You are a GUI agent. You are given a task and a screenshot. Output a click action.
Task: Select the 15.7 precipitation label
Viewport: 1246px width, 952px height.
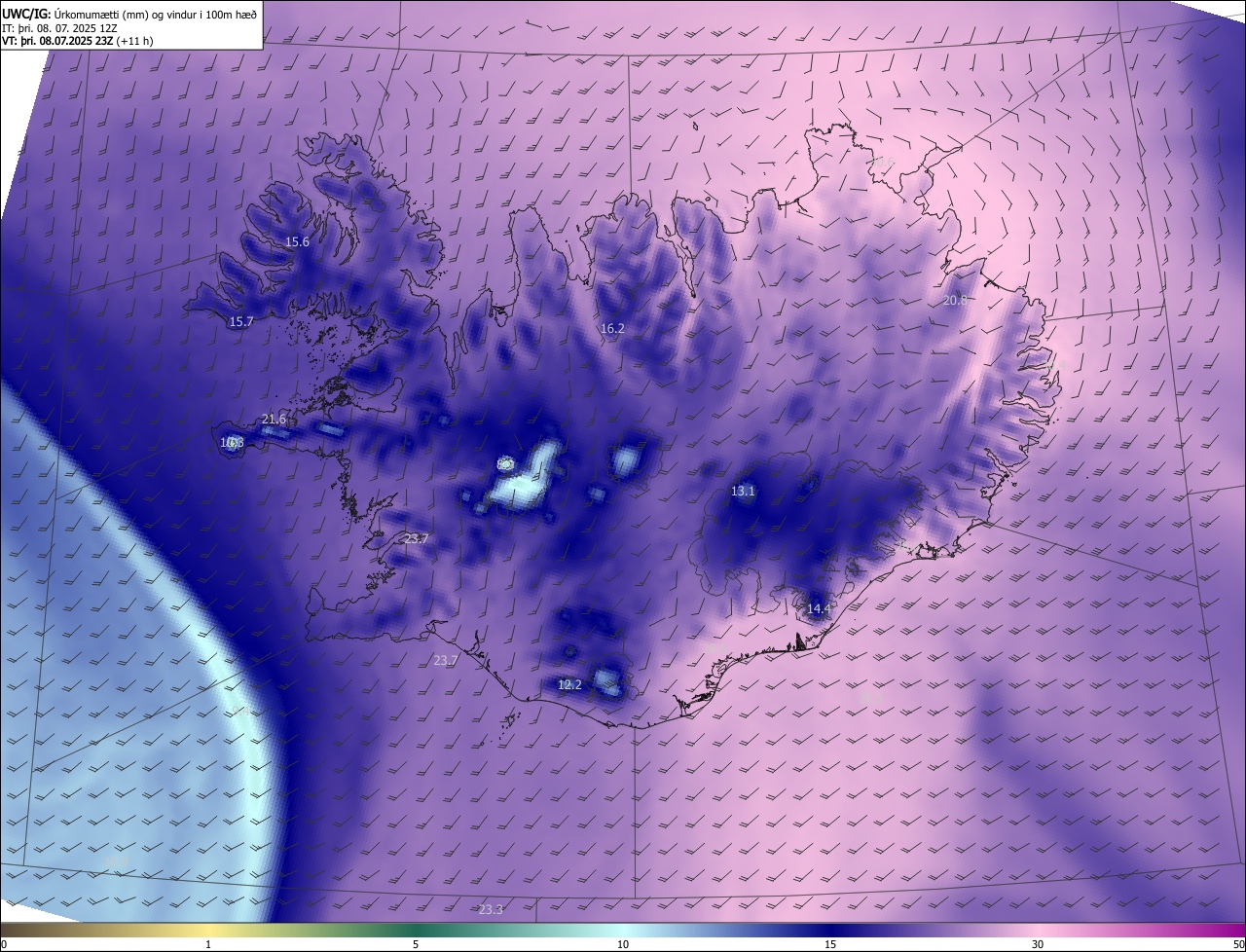[x=240, y=322]
